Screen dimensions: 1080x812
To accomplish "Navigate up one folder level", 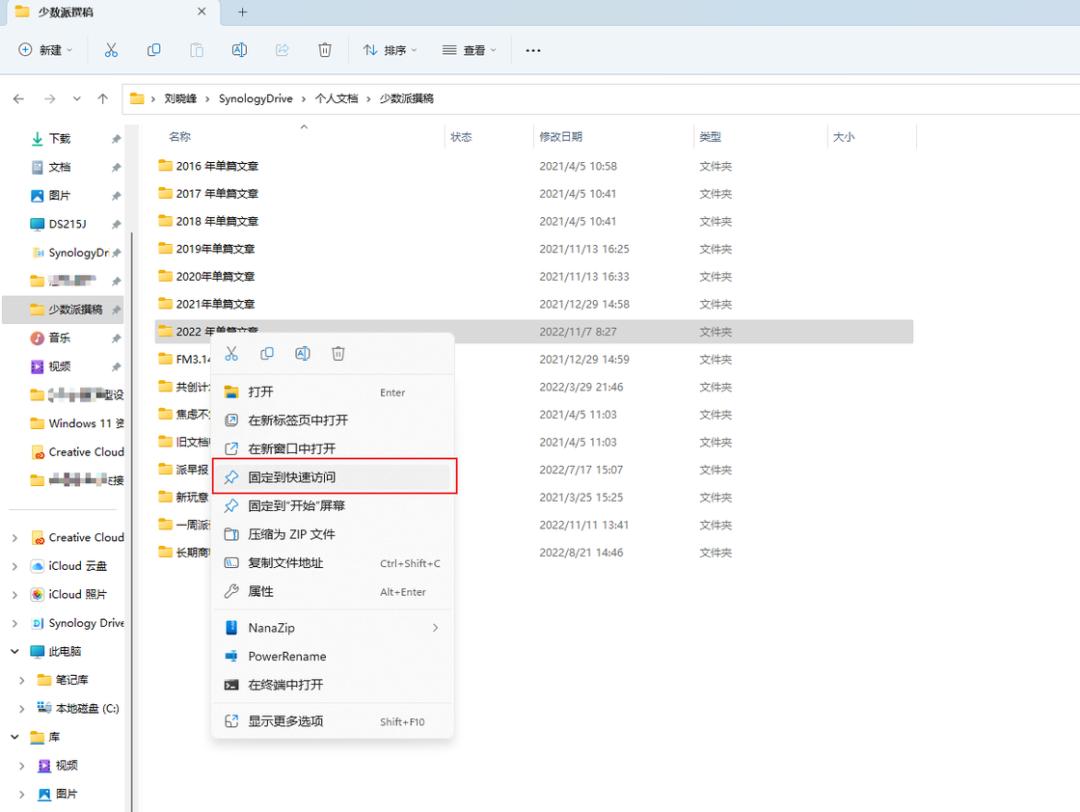I will (x=103, y=99).
